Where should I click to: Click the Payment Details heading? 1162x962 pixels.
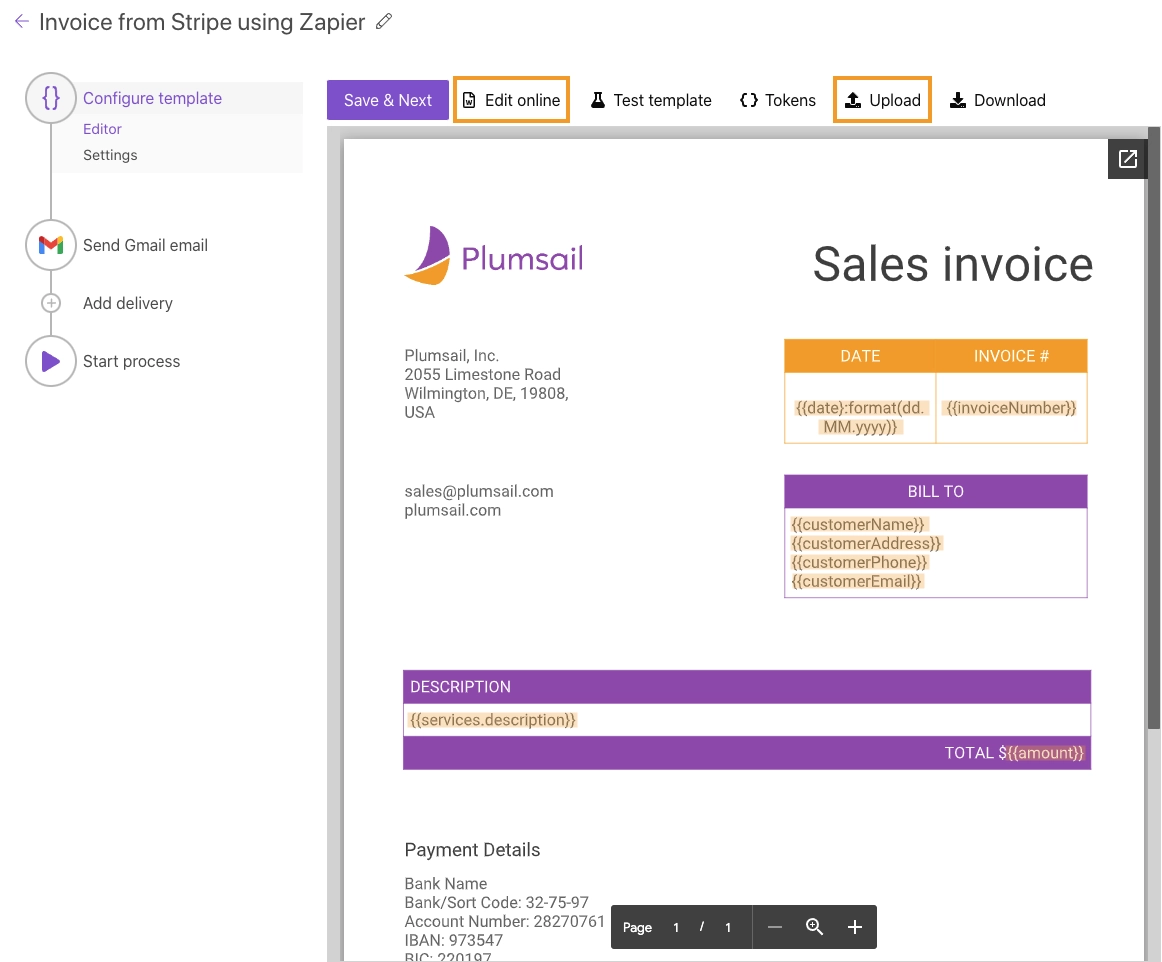[472, 850]
